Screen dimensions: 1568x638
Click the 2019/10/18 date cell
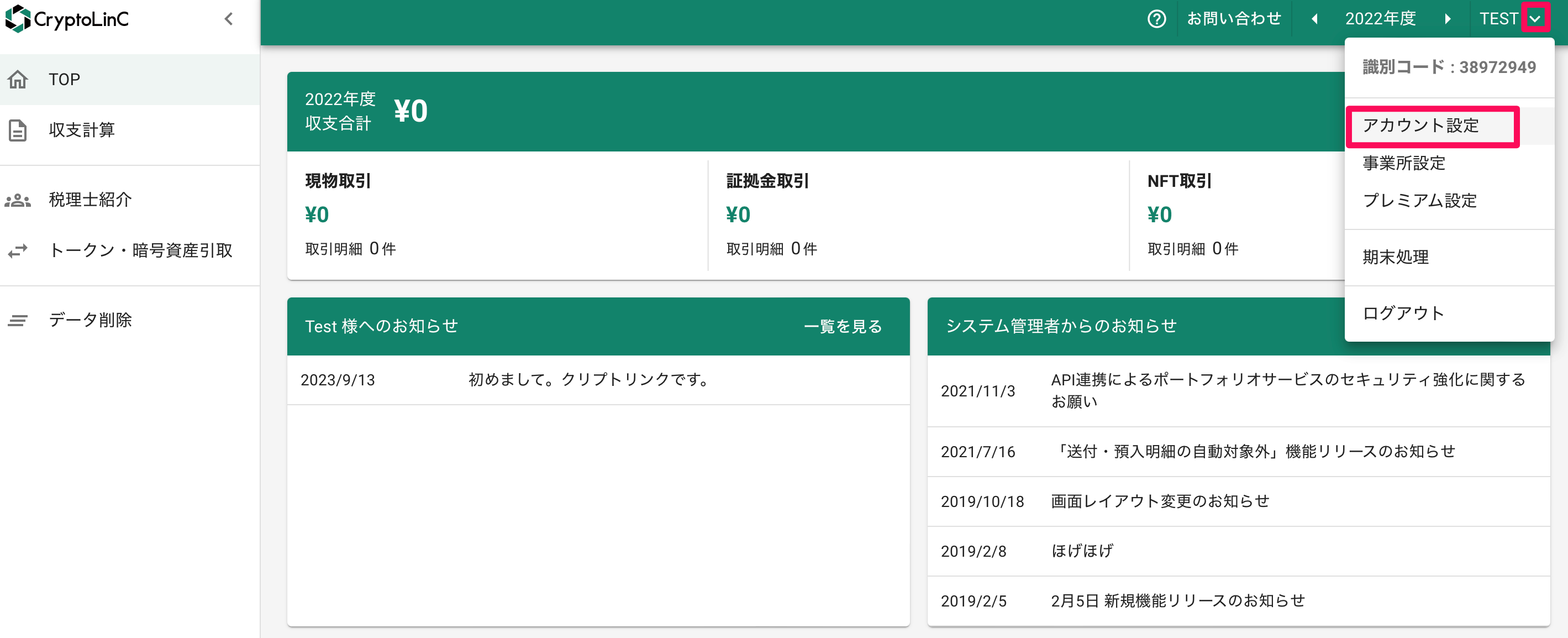click(982, 501)
